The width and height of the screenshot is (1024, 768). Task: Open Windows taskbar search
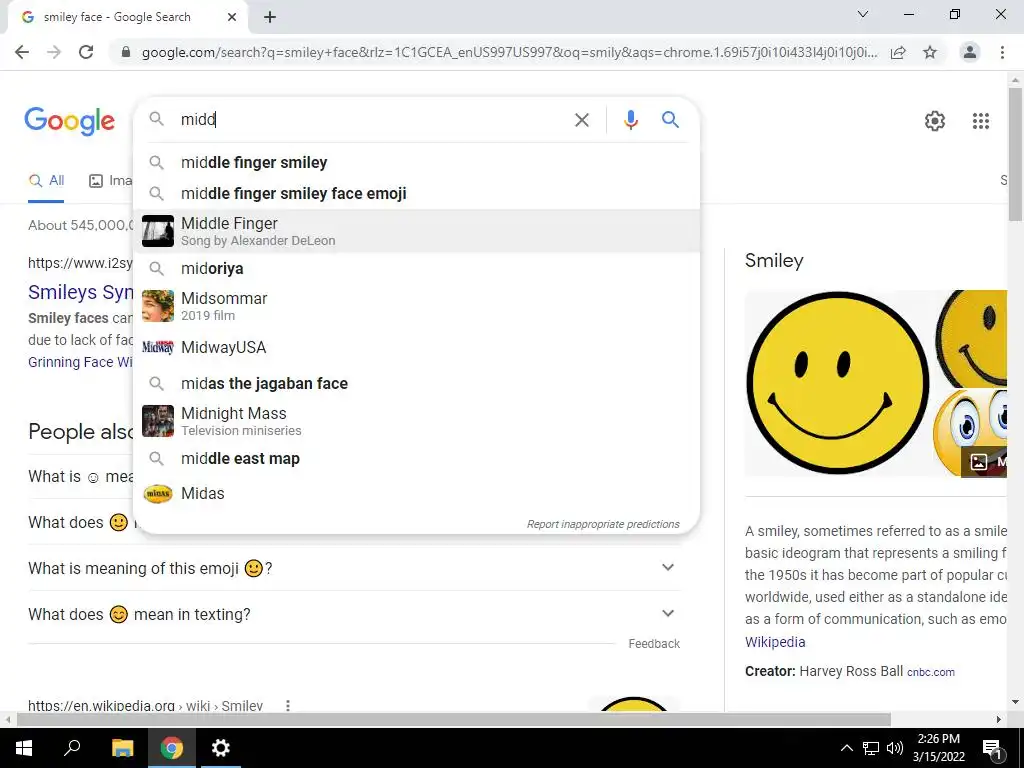coord(72,747)
